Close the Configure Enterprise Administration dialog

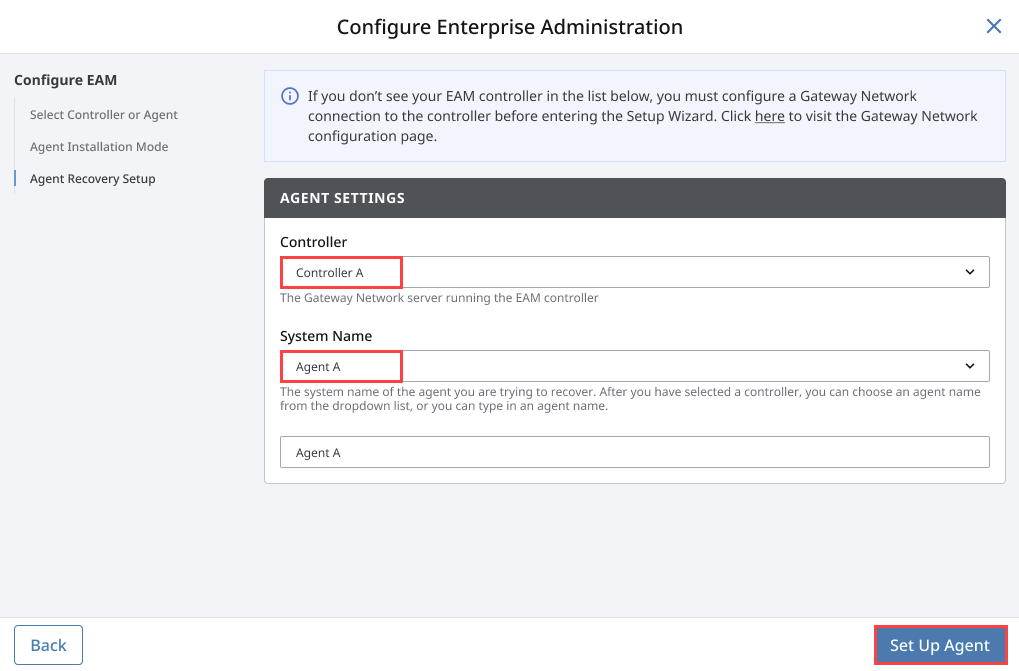[x=993, y=27]
